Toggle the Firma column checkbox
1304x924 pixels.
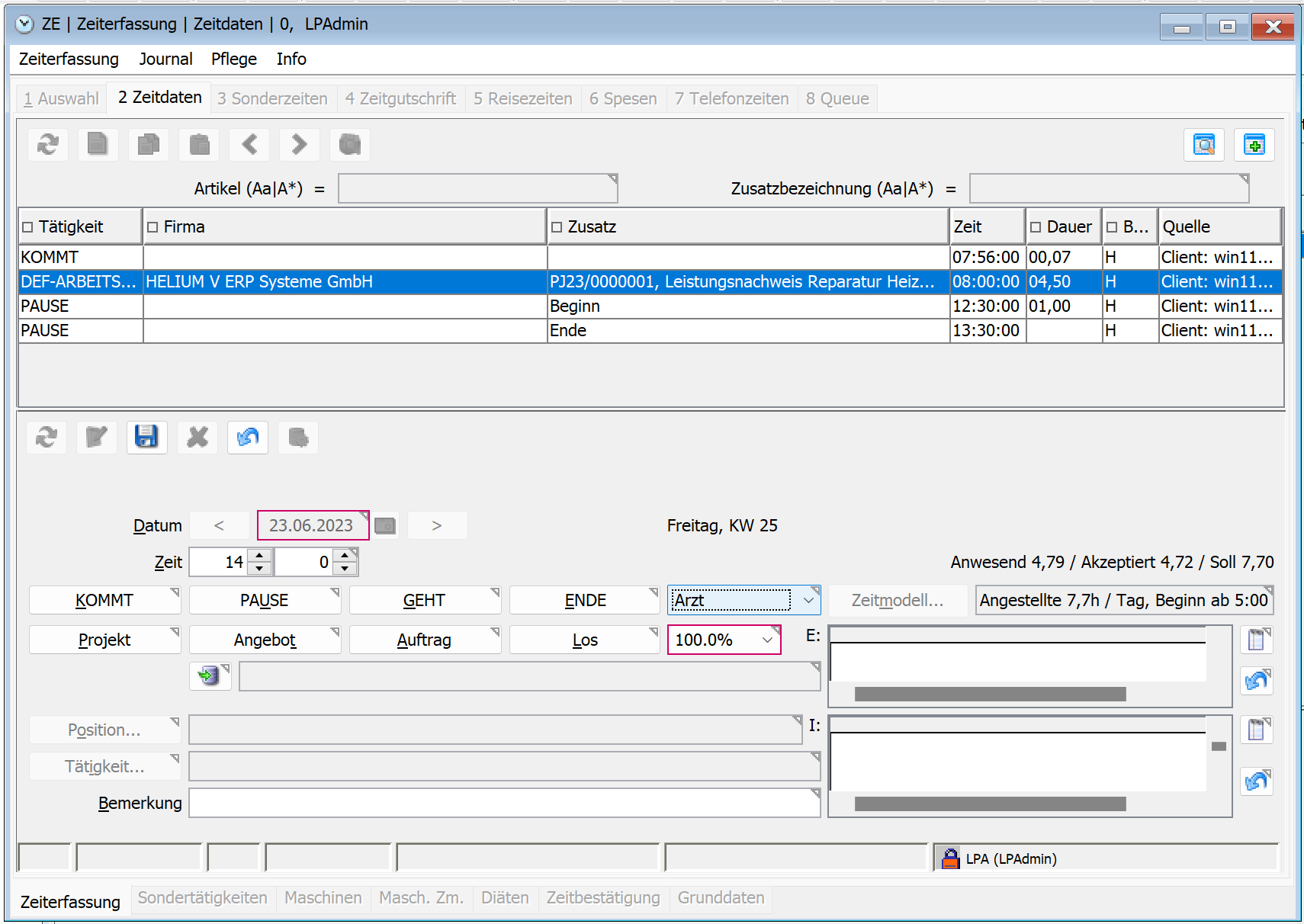pos(153,227)
